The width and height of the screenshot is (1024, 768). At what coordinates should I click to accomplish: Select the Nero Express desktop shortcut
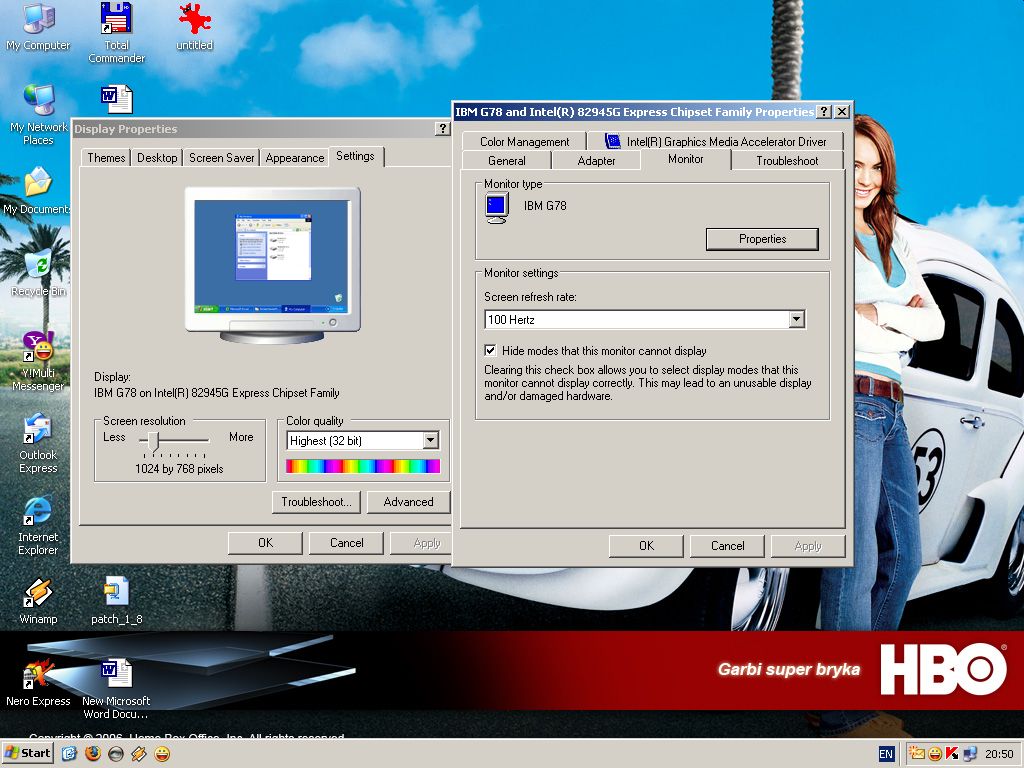(x=38, y=684)
